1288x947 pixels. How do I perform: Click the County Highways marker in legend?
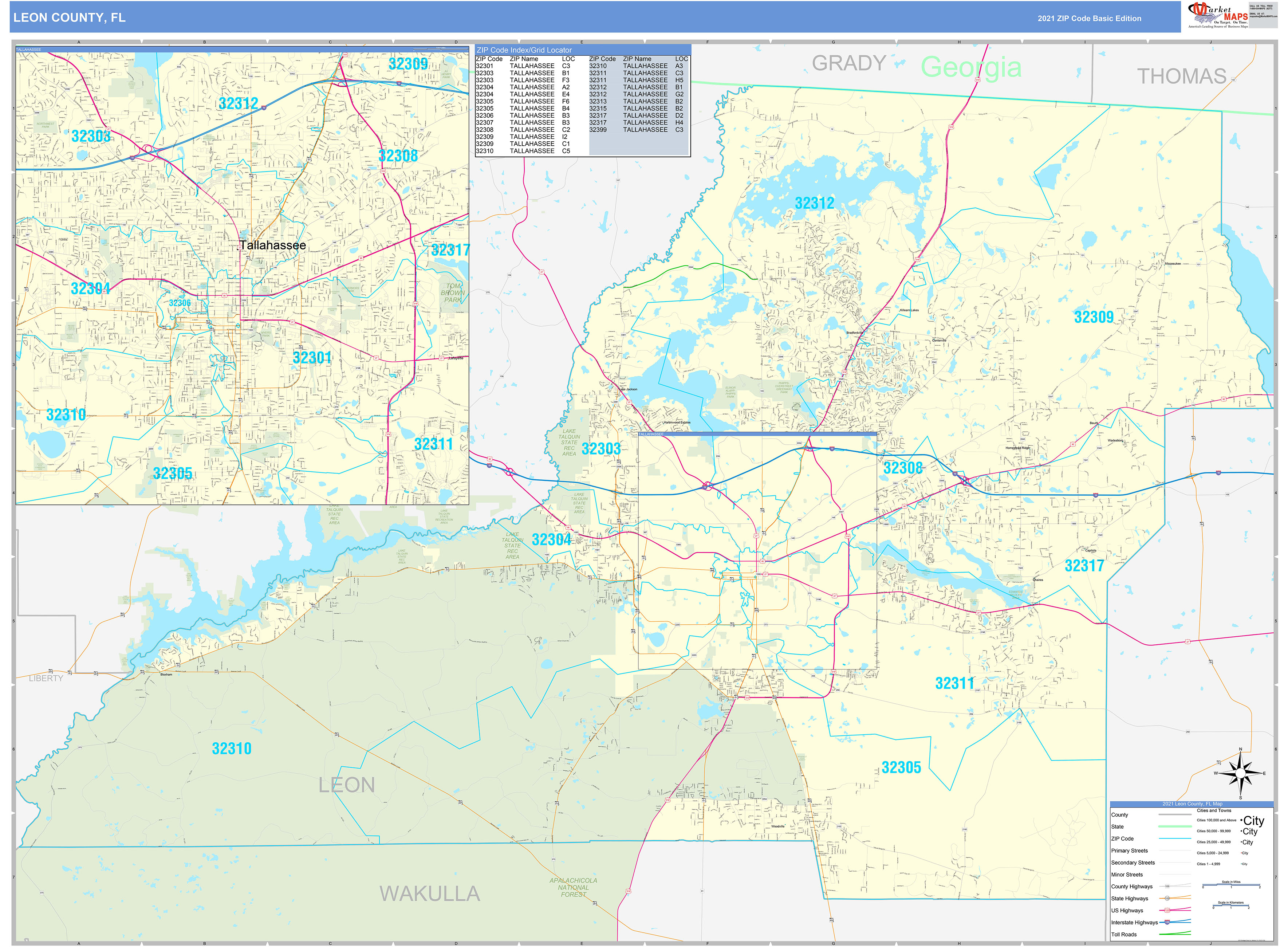[1167, 886]
